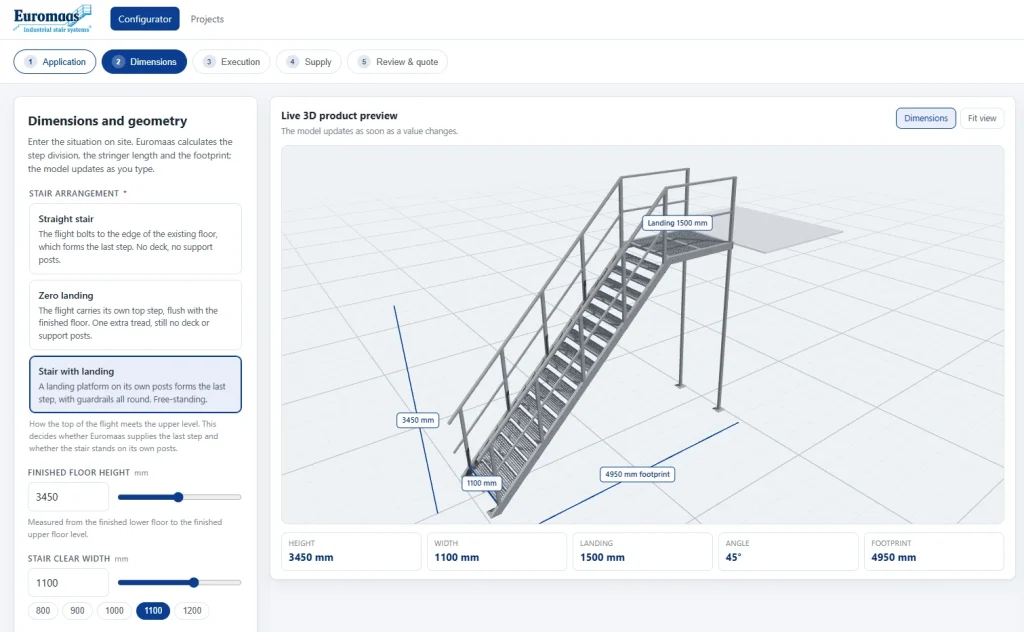Choose the Zero landing arrangement

135,315
